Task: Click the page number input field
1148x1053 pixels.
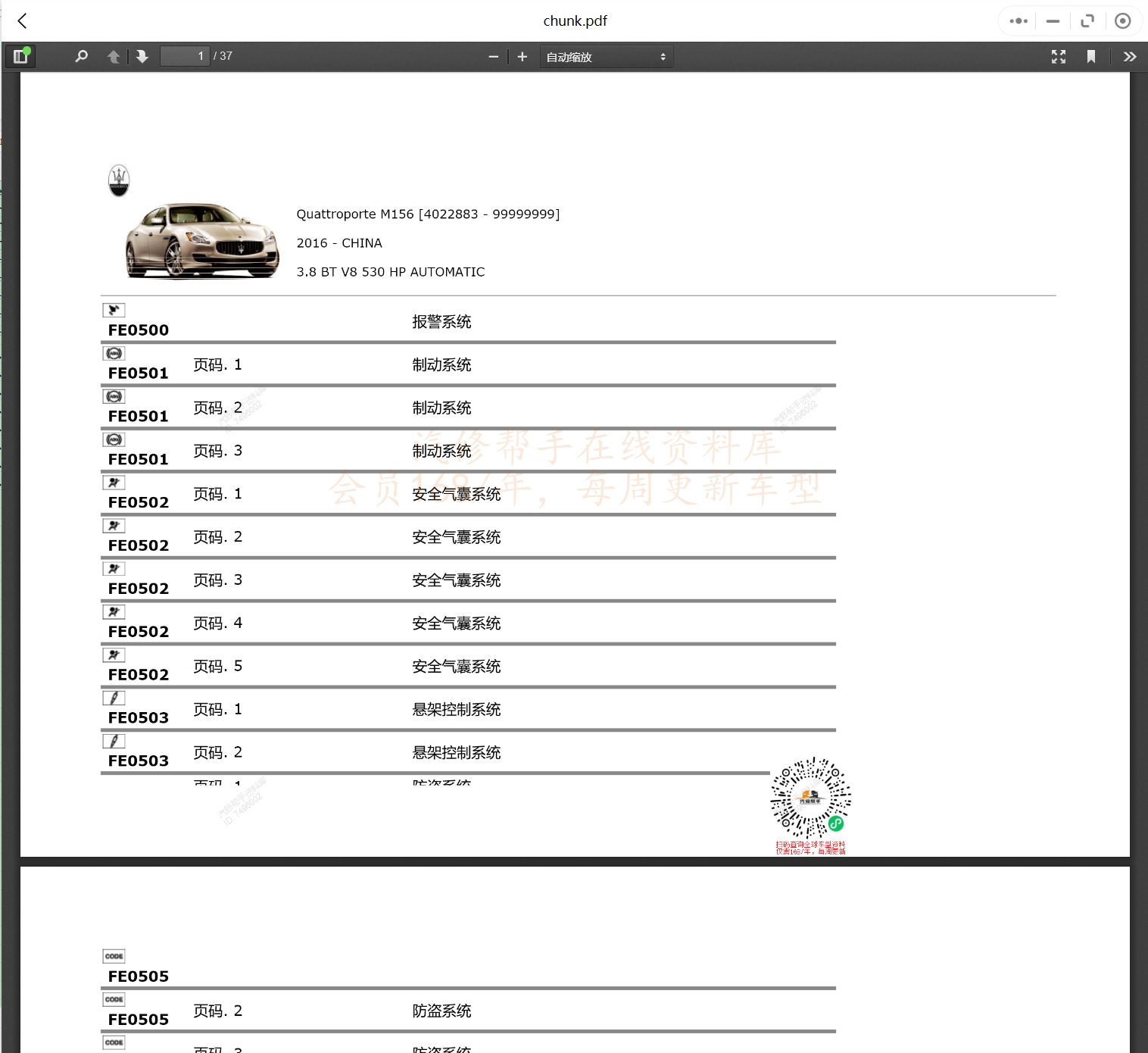Action: (x=185, y=55)
